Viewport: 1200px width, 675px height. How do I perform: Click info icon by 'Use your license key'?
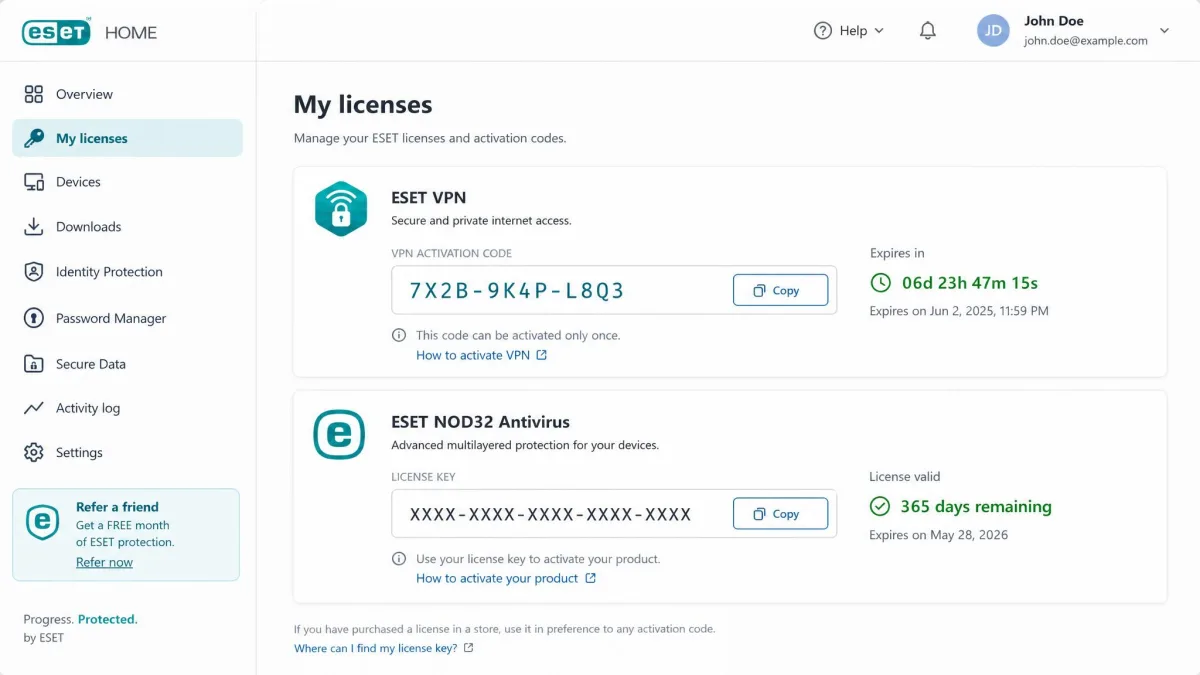(x=399, y=559)
